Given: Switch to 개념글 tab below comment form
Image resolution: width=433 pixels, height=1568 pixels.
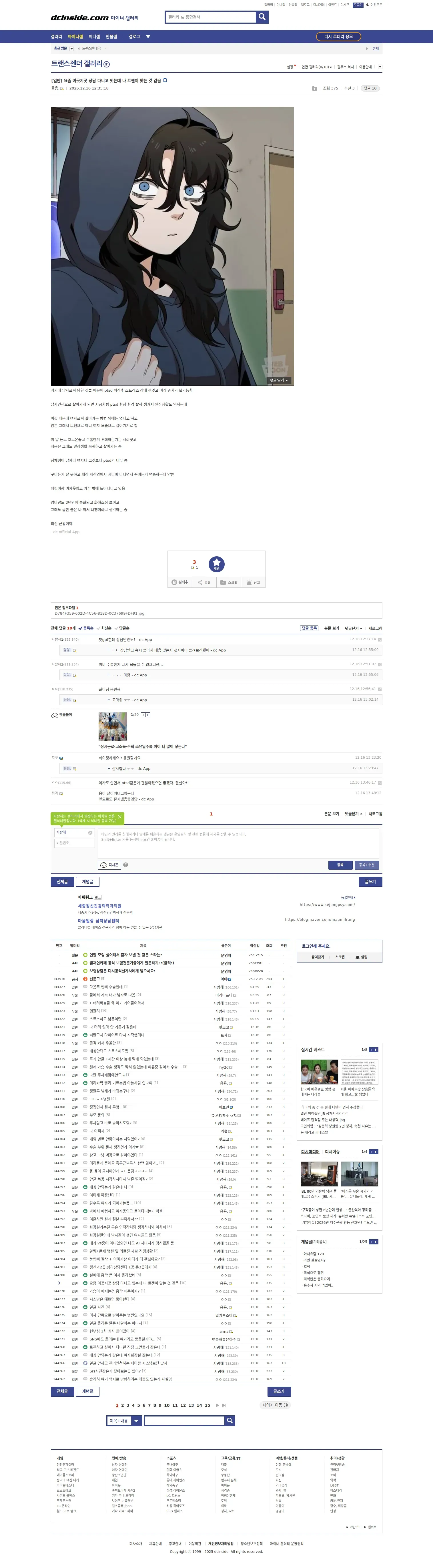Looking at the screenshot, I should 87,881.
